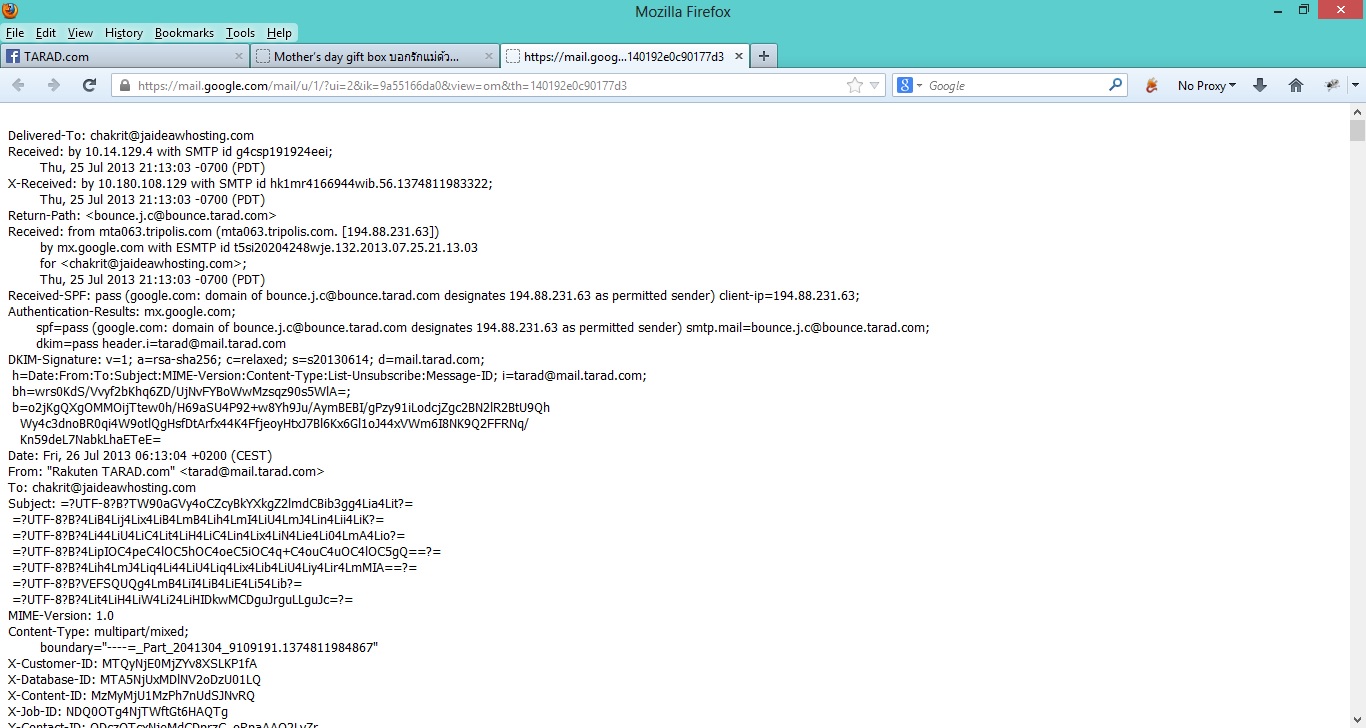This screenshot has height=728, width=1366.
Task: Go to the Home page
Action: 1296,86
